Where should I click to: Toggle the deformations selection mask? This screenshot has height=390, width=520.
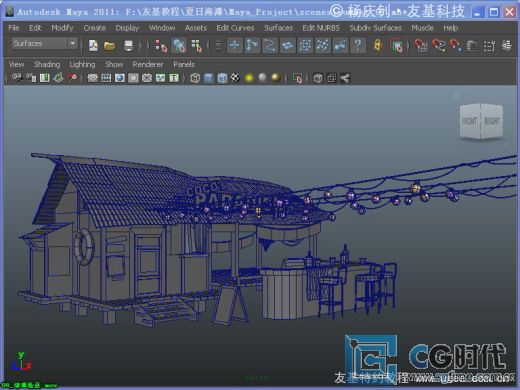pos(305,45)
